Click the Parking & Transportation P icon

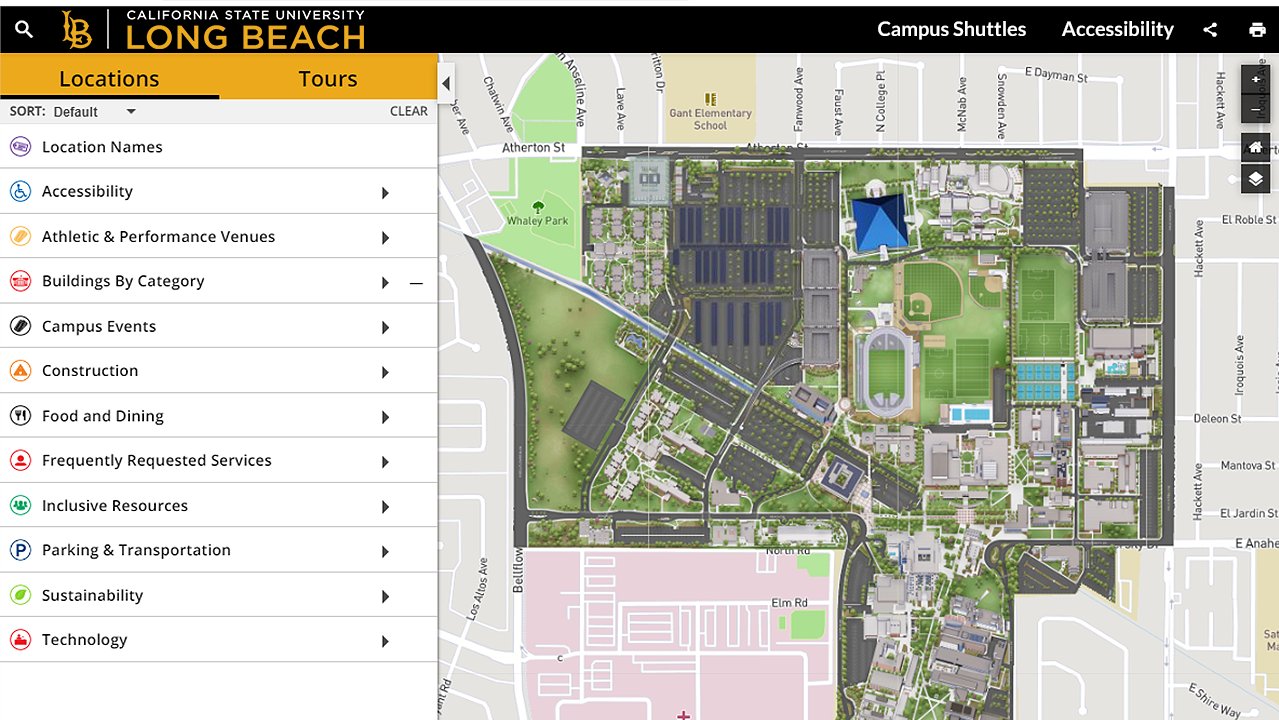[x=20, y=550]
